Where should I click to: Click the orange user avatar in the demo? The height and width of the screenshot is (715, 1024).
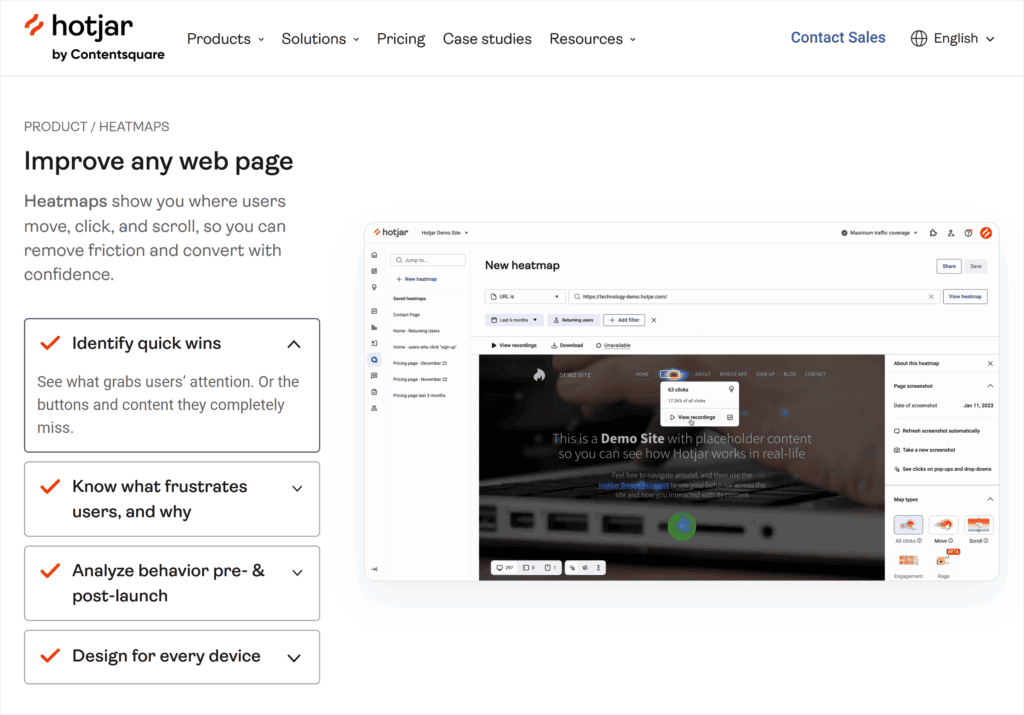point(985,233)
